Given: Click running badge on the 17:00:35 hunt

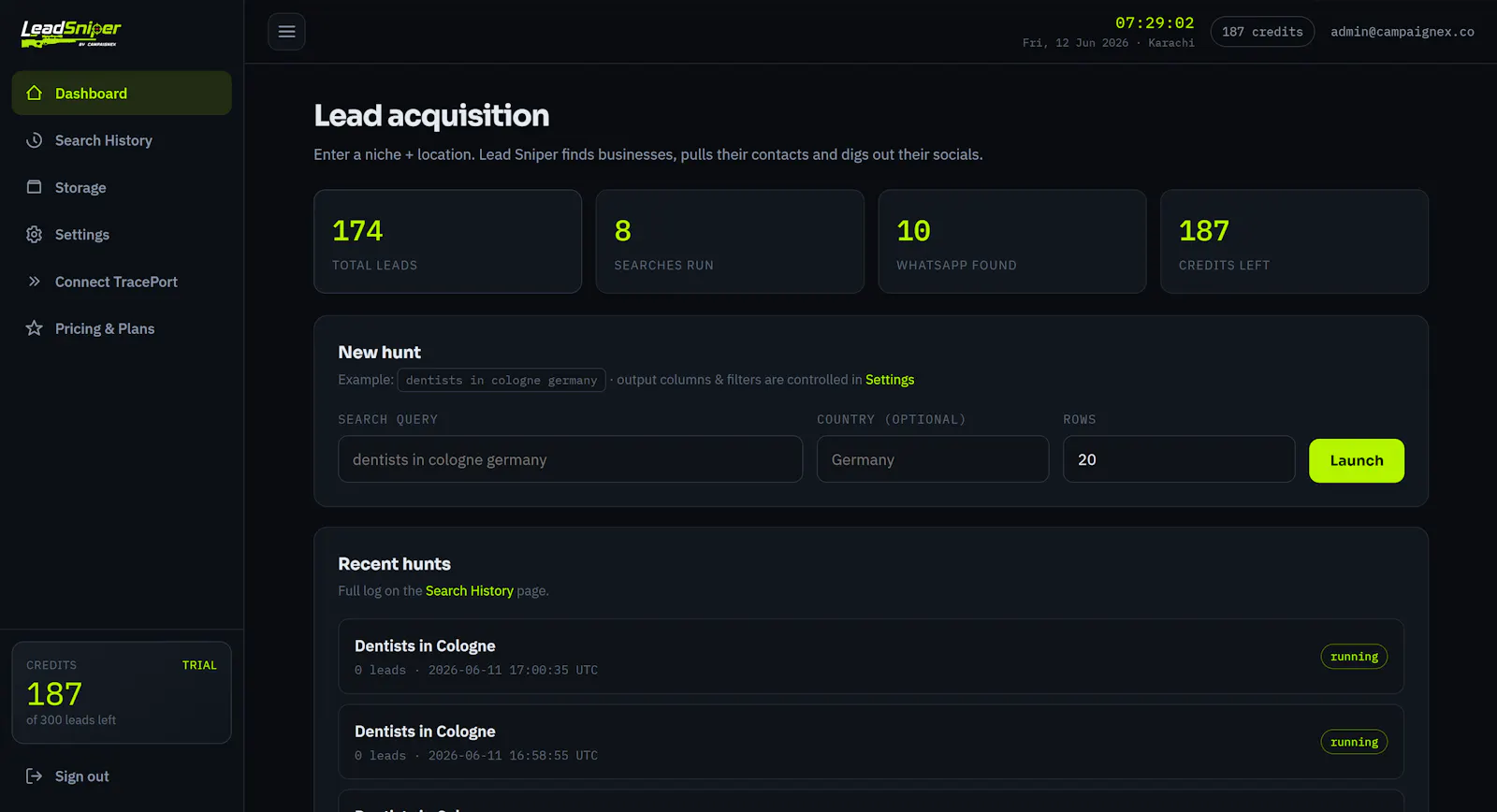Looking at the screenshot, I should tap(1354, 657).
